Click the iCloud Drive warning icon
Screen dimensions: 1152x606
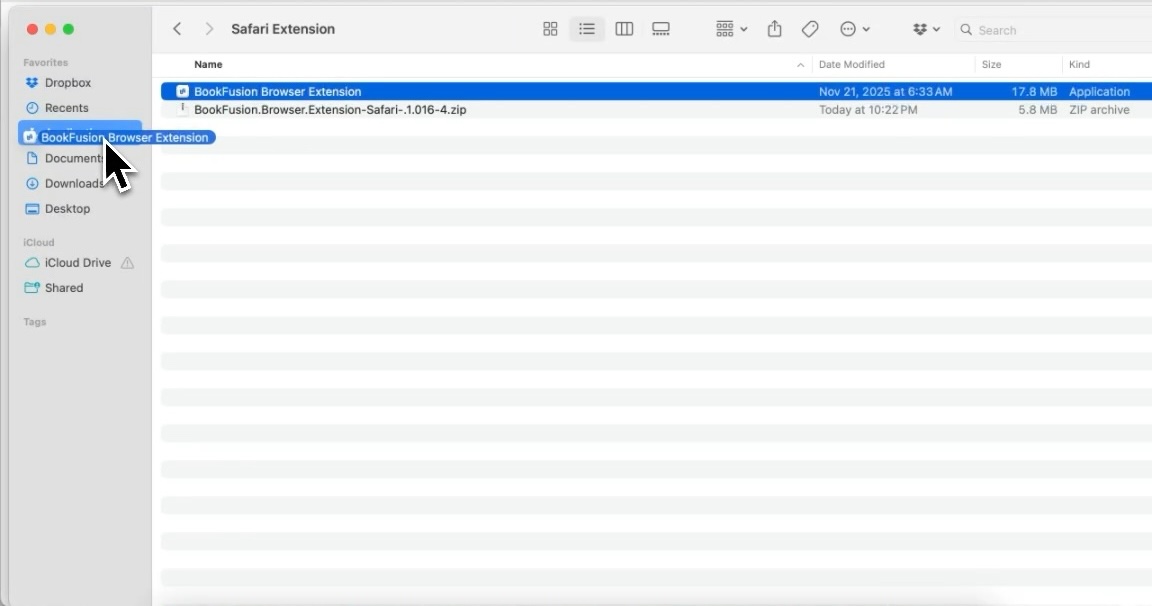click(x=127, y=263)
